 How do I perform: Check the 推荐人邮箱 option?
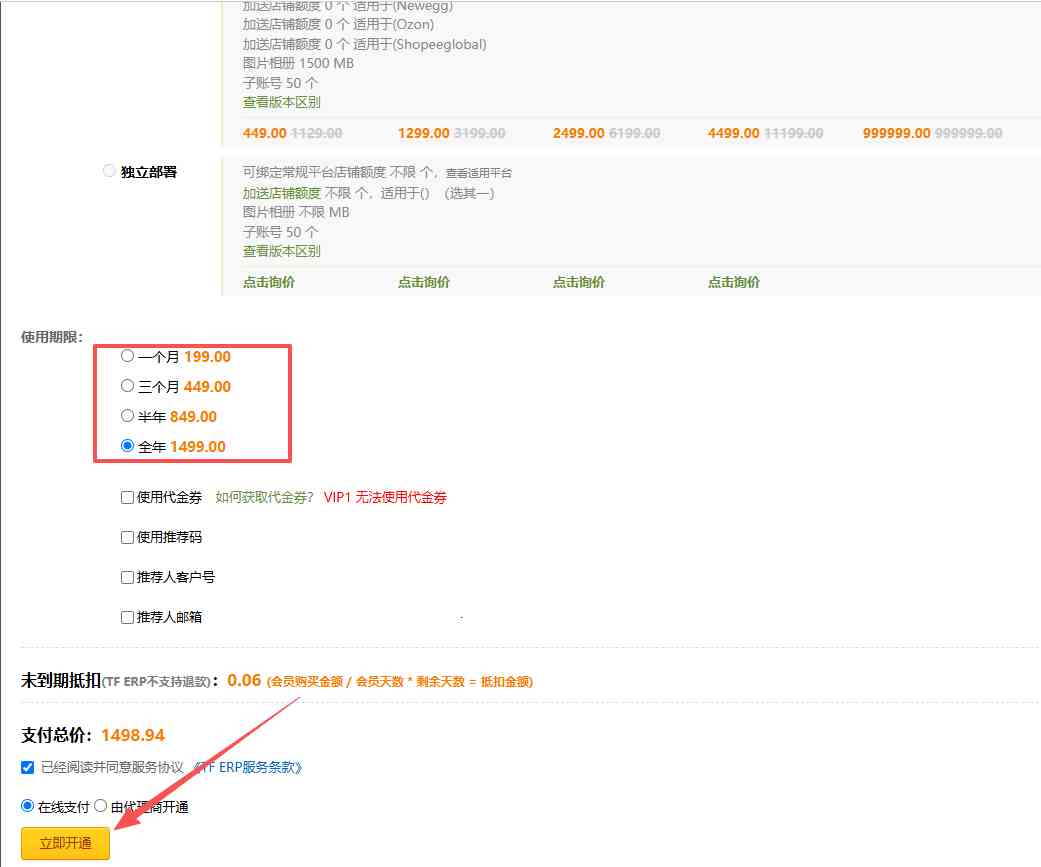click(x=126, y=617)
